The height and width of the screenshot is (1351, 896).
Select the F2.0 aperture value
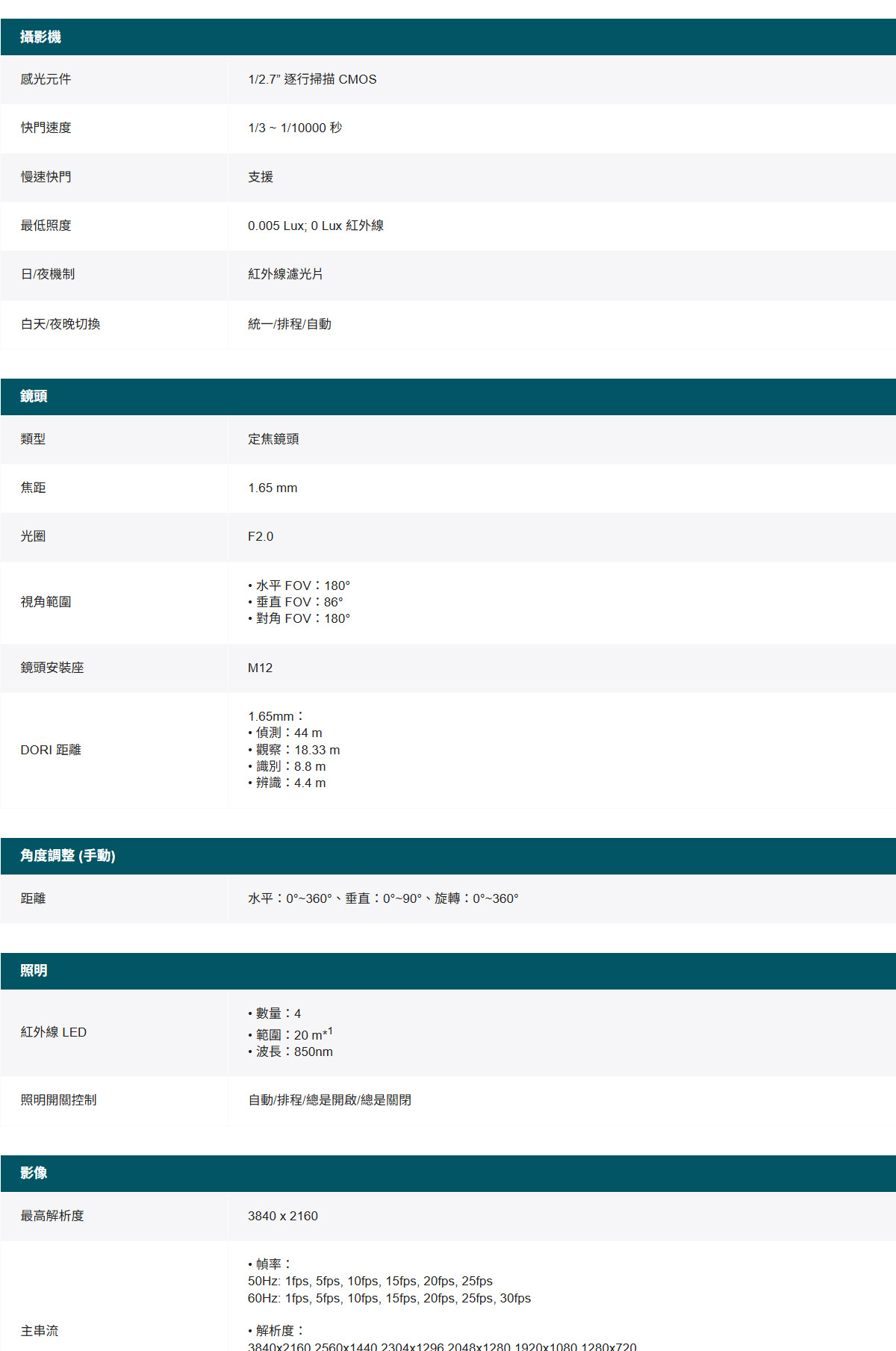[x=261, y=536]
